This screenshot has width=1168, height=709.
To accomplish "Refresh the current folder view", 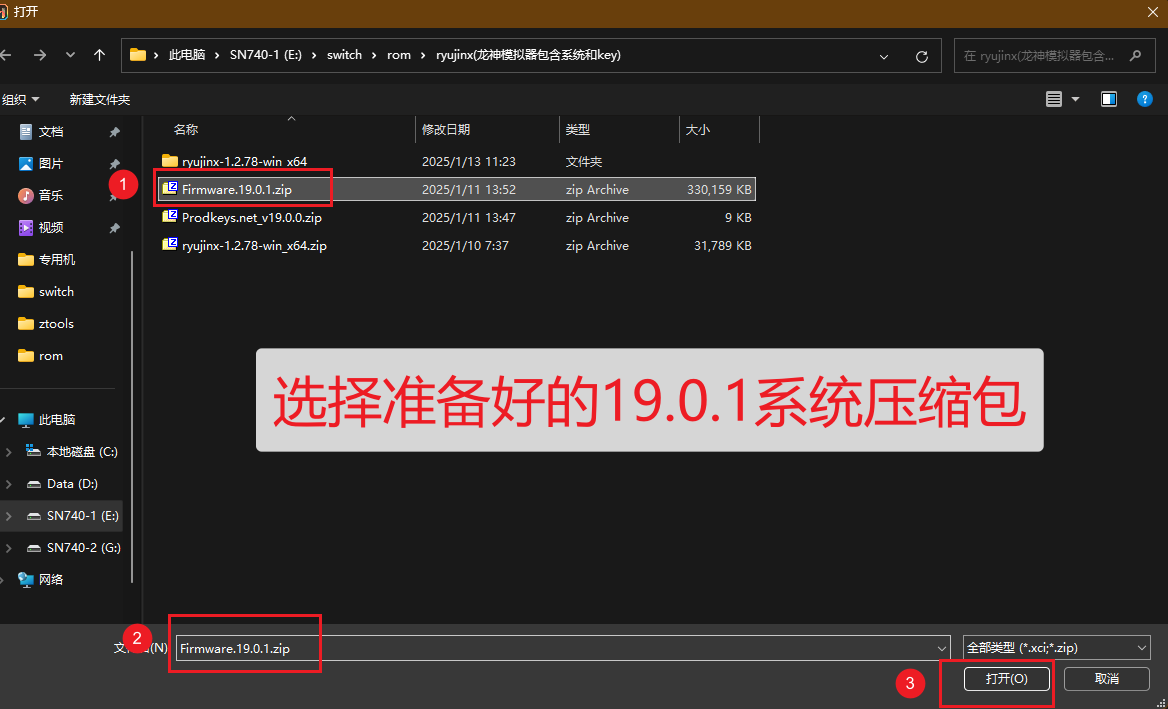I will click(x=921, y=57).
